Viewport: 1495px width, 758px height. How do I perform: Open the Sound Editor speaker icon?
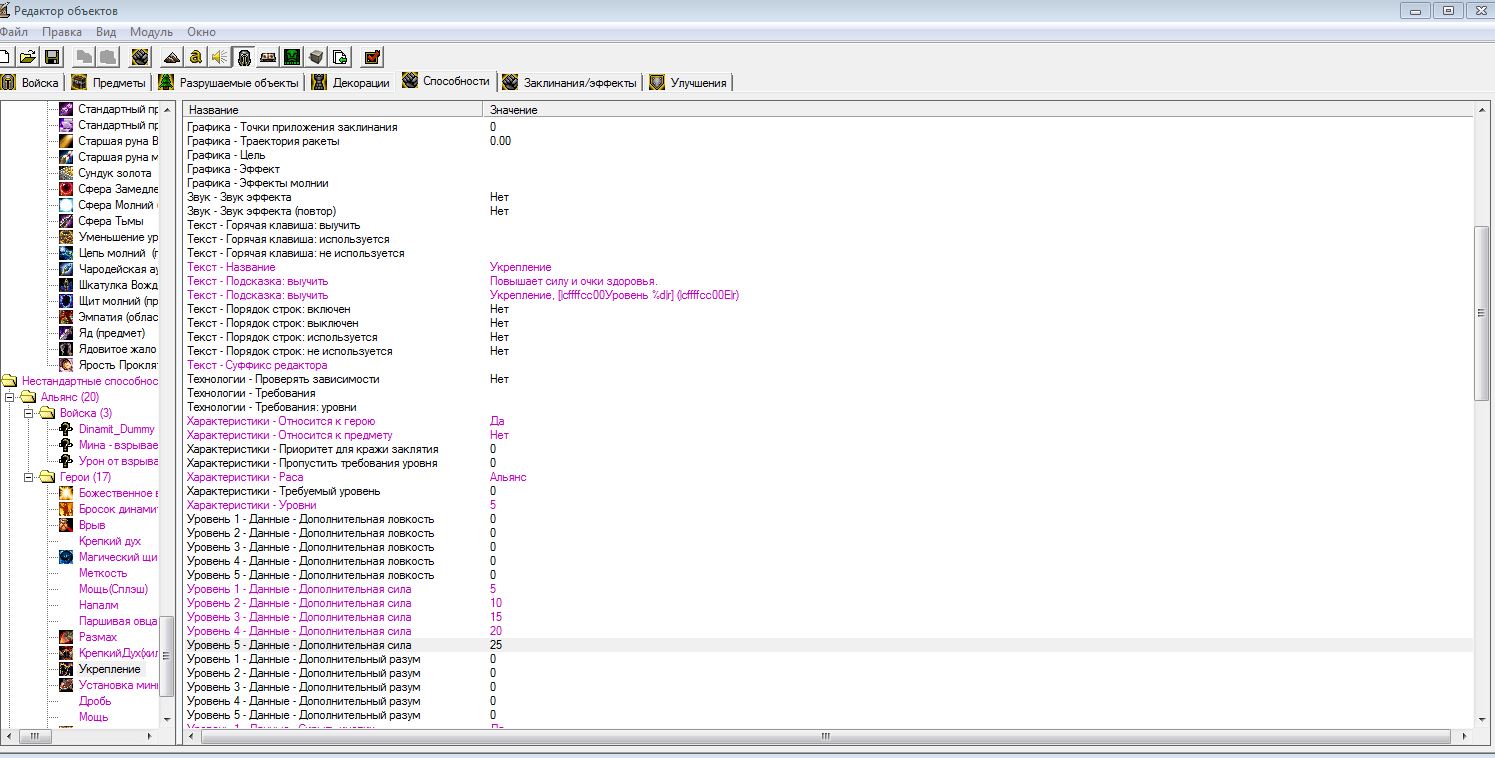pyautogui.click(x=219, y=57)
